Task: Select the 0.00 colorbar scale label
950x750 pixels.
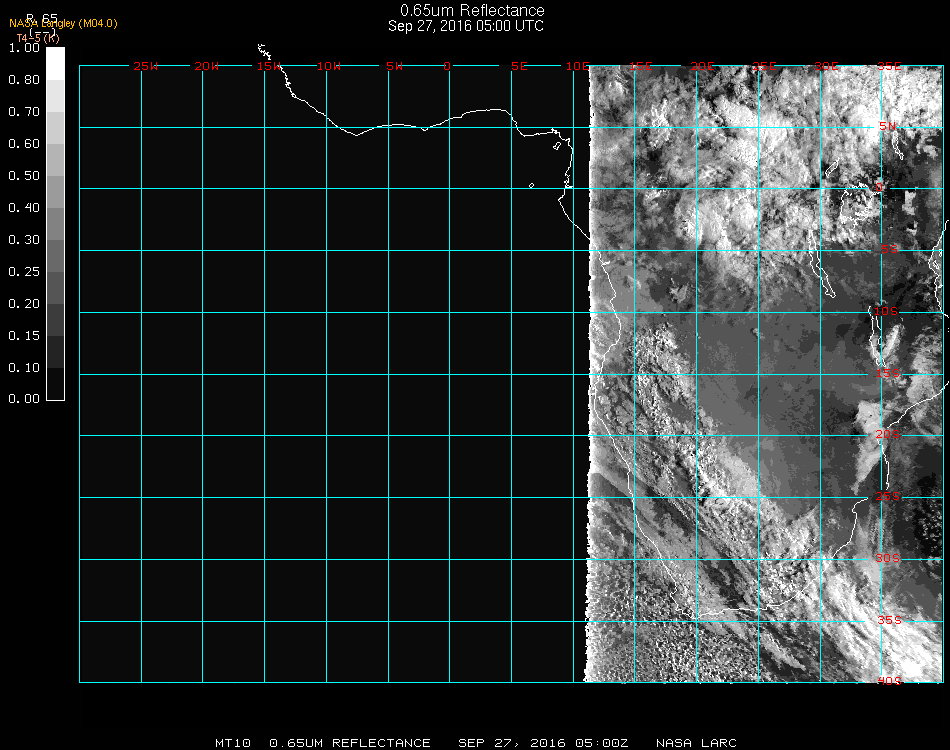Action: point(24,399)
